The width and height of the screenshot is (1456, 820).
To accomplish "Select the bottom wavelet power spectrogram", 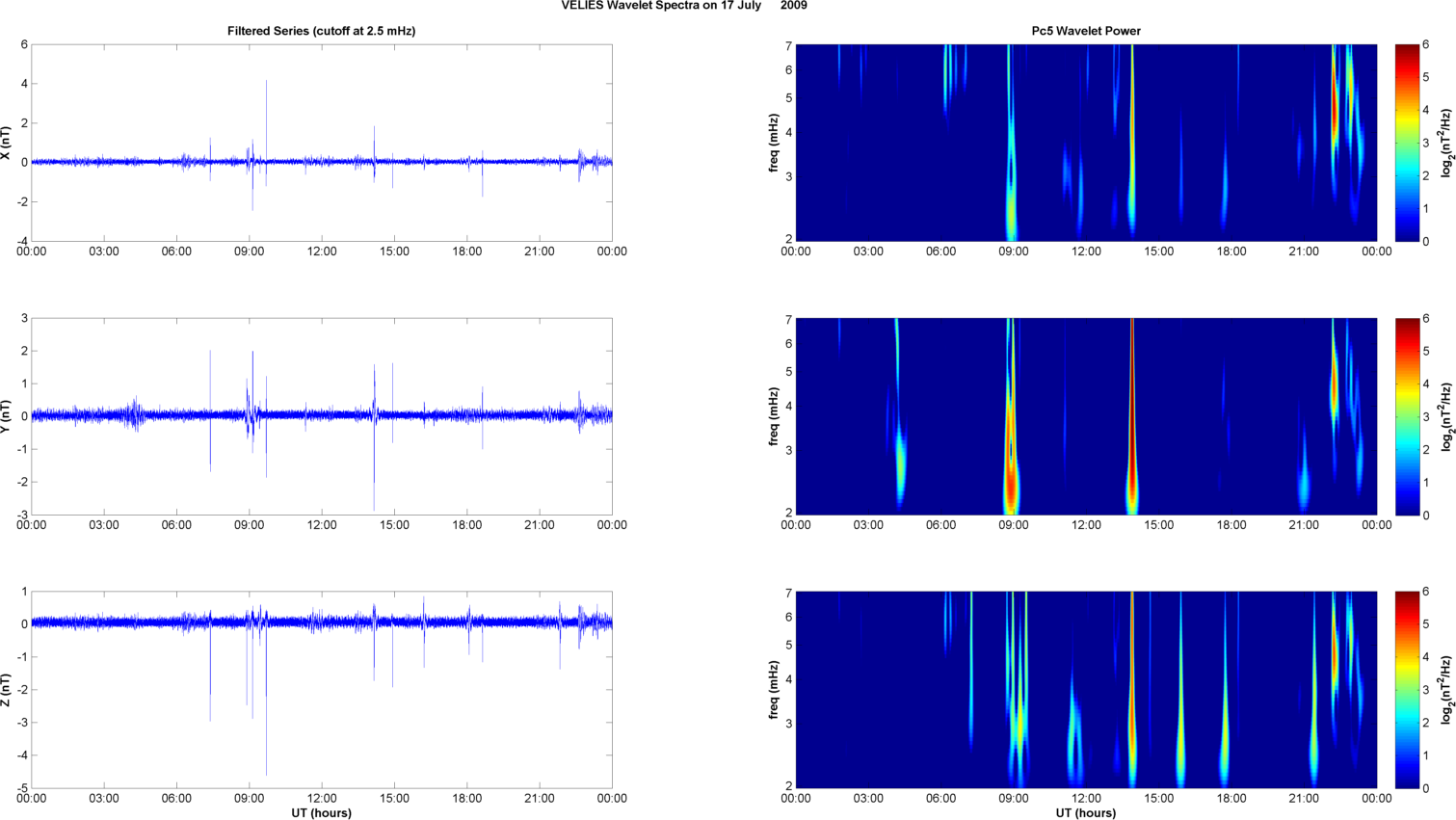I will click(1086, 690).
